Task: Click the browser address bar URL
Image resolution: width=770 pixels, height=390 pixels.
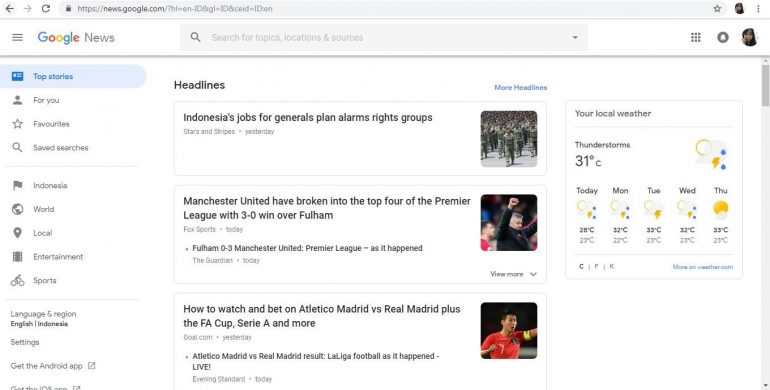Action: point(175,8)
